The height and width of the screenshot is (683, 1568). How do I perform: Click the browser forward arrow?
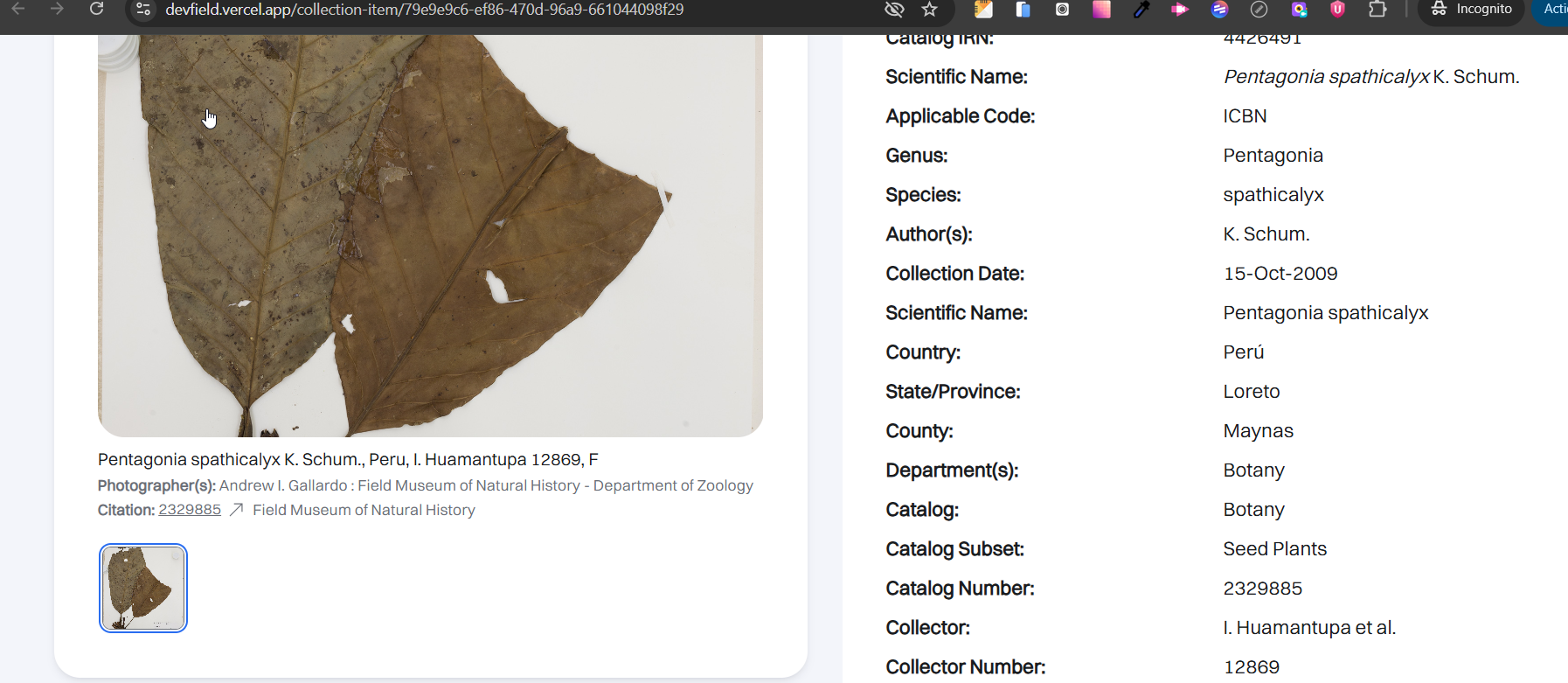click(57, 9)
